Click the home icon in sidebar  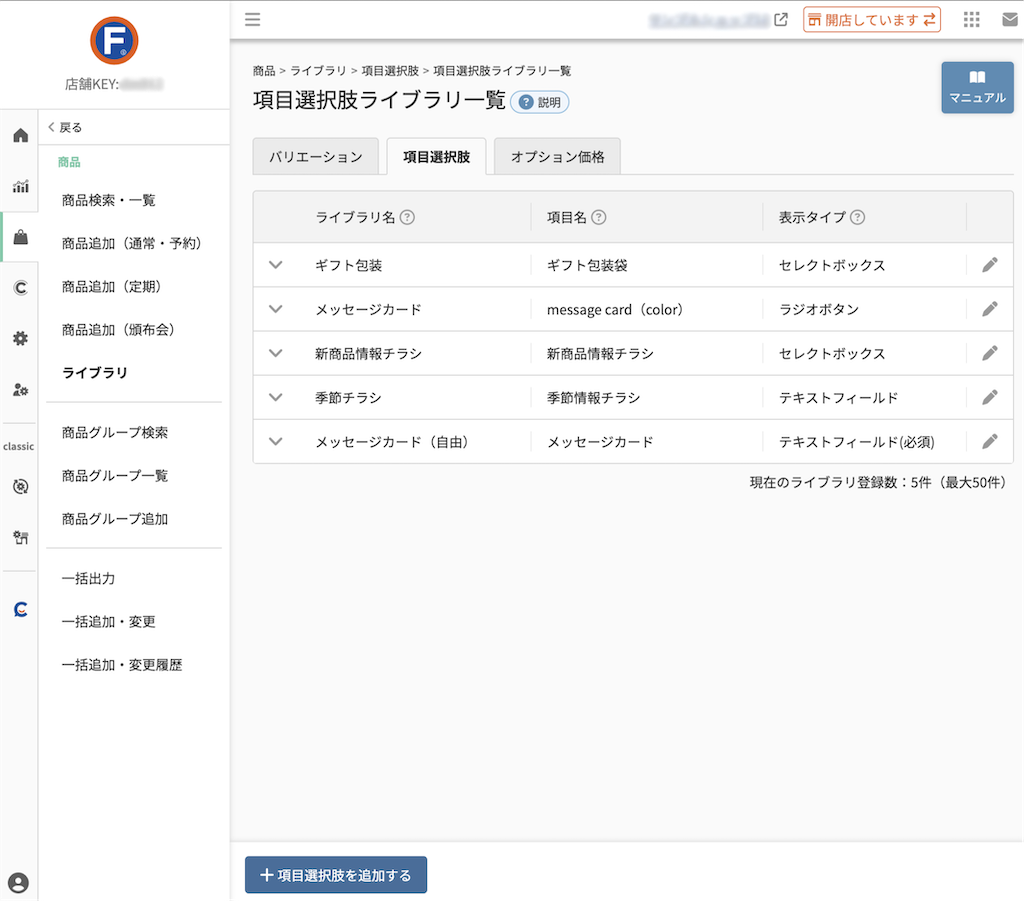coord(21,136)
